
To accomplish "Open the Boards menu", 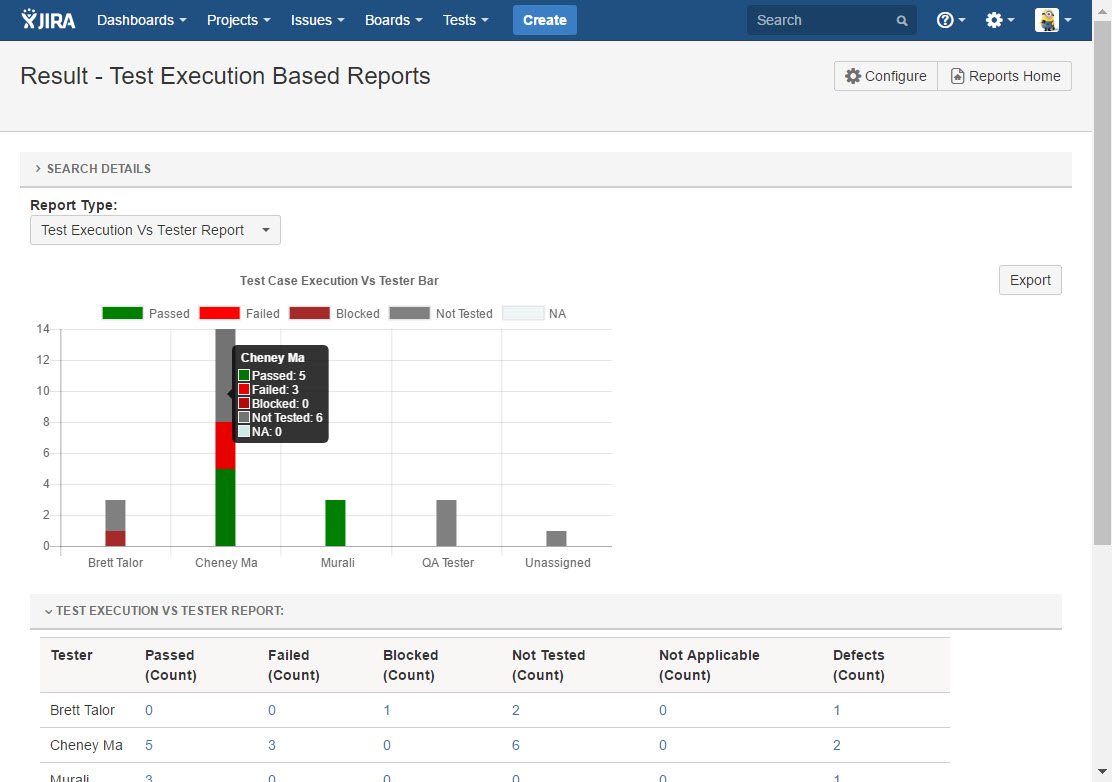I will [393, 20].
